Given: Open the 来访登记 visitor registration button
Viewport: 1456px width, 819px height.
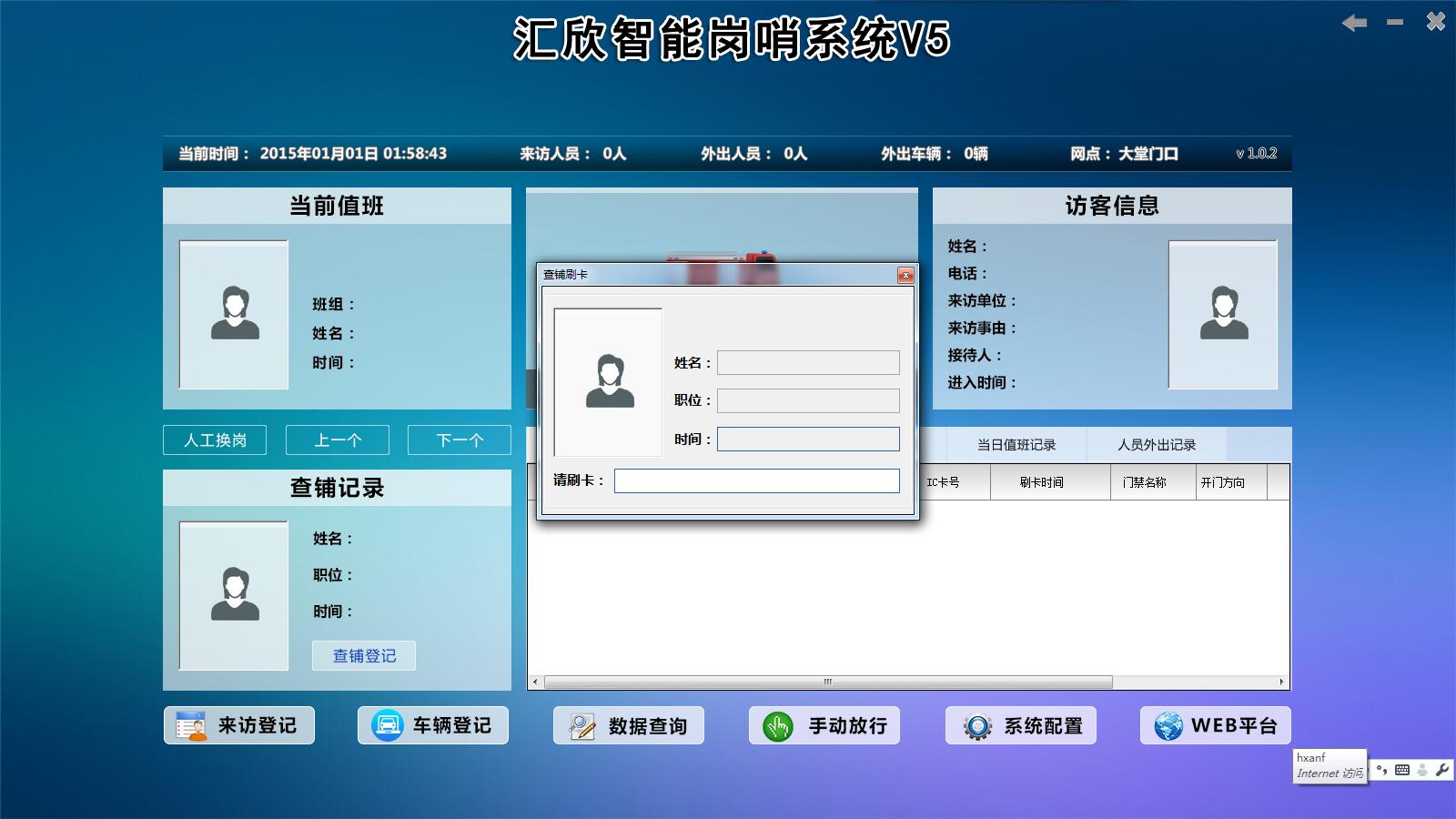Looking at the screenshot, I should (x=239, y=725).
